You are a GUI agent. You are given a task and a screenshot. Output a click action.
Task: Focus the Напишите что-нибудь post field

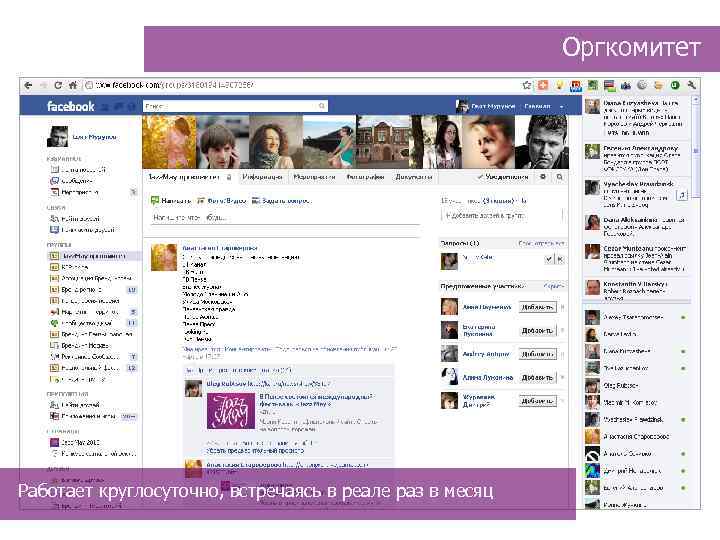pos(285,218)
